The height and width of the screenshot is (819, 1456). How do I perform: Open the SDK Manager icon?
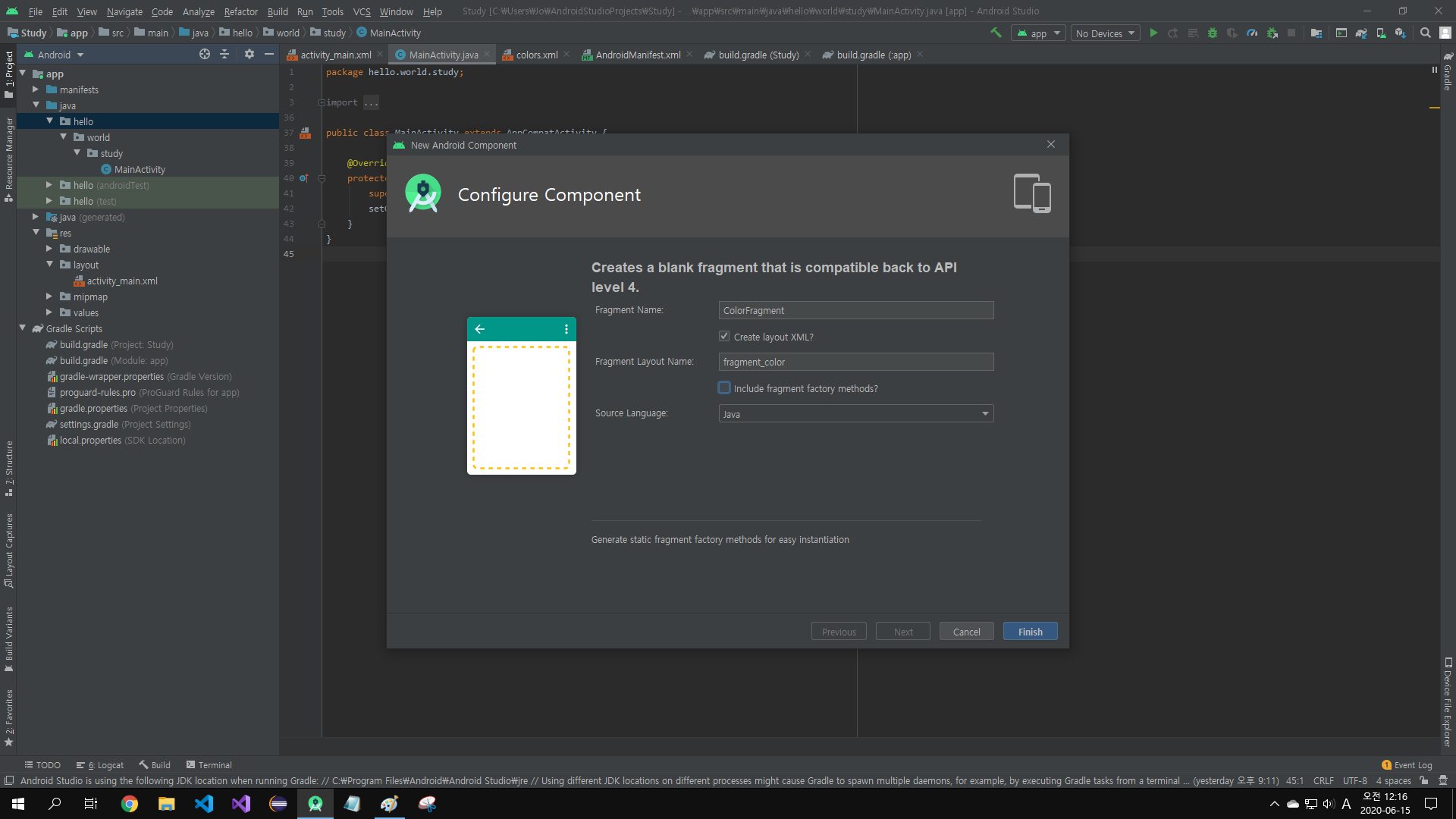1401,33
